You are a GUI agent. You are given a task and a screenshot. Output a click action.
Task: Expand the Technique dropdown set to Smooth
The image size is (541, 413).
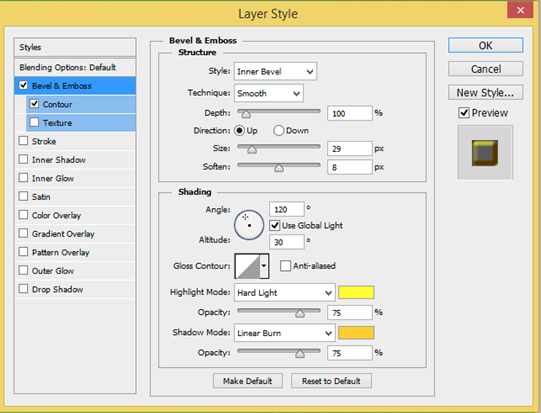(269, 93)
